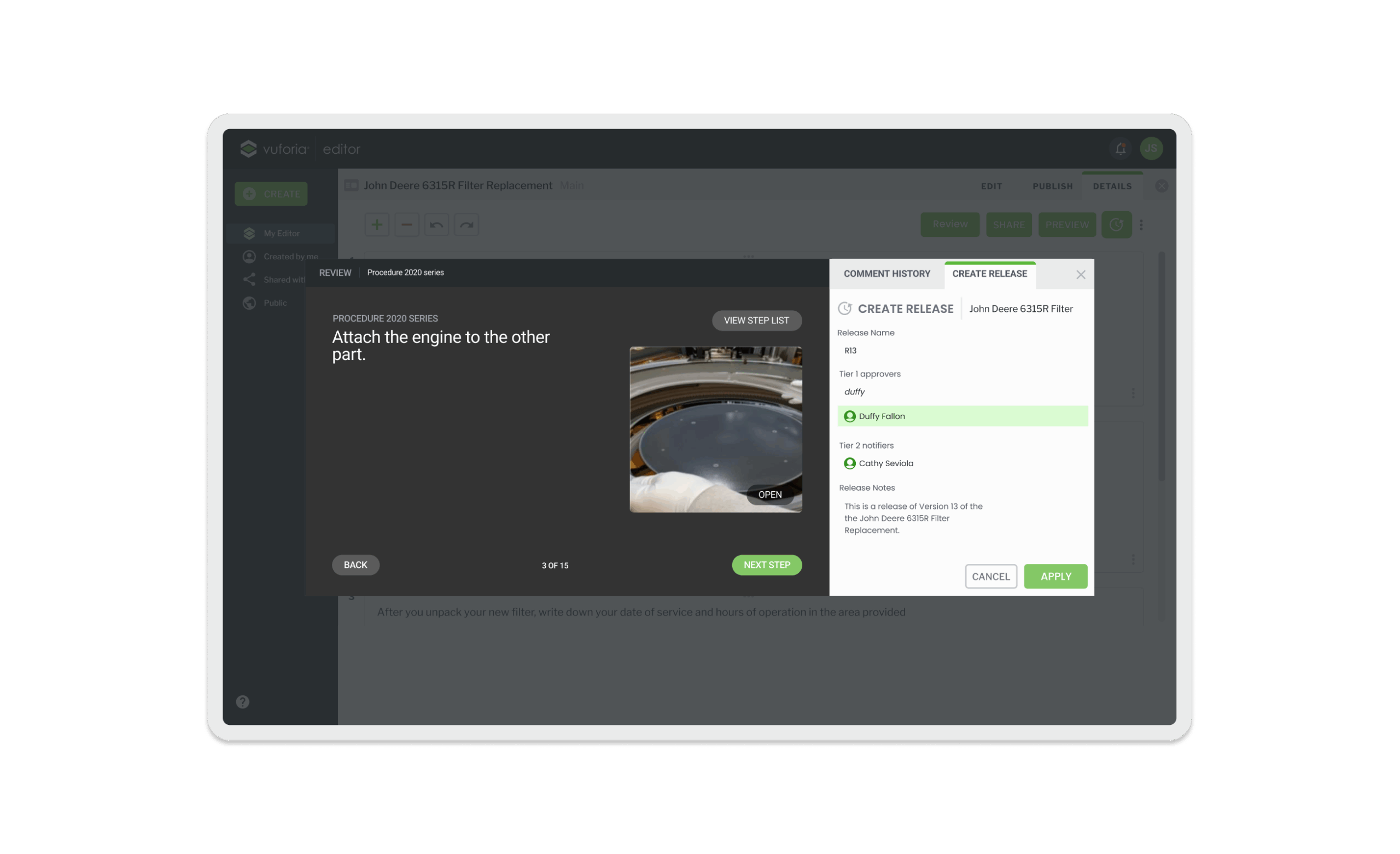
Task: Click the notification bell icon
Action: [1120, 149]
